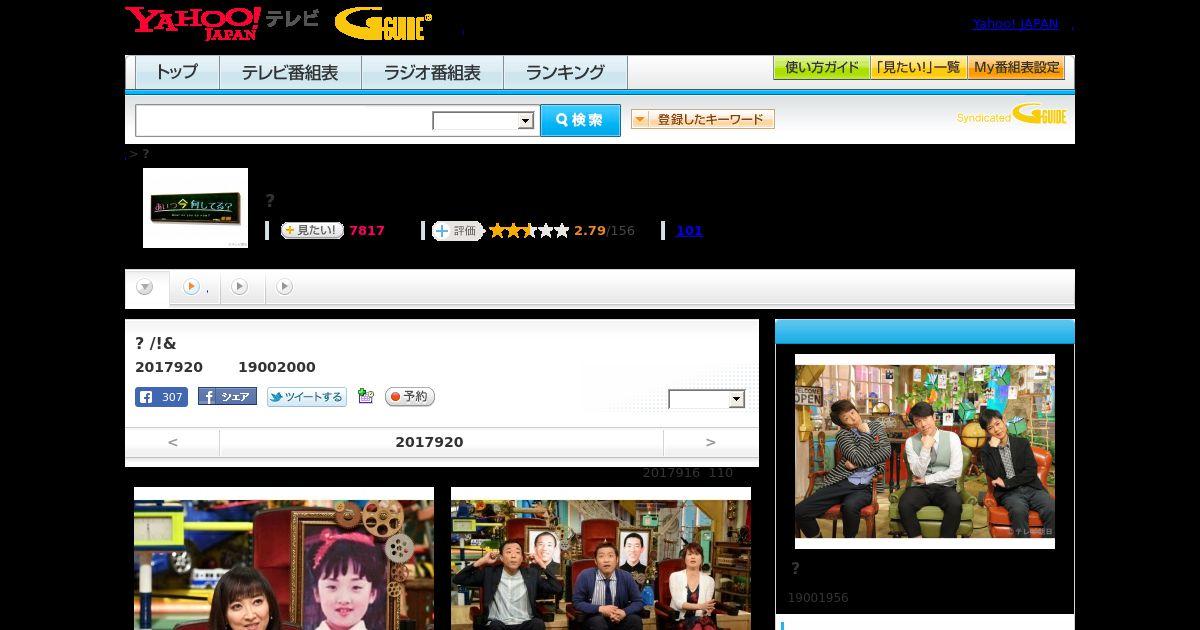Click the 2.79 rating score text

[590, 231]
